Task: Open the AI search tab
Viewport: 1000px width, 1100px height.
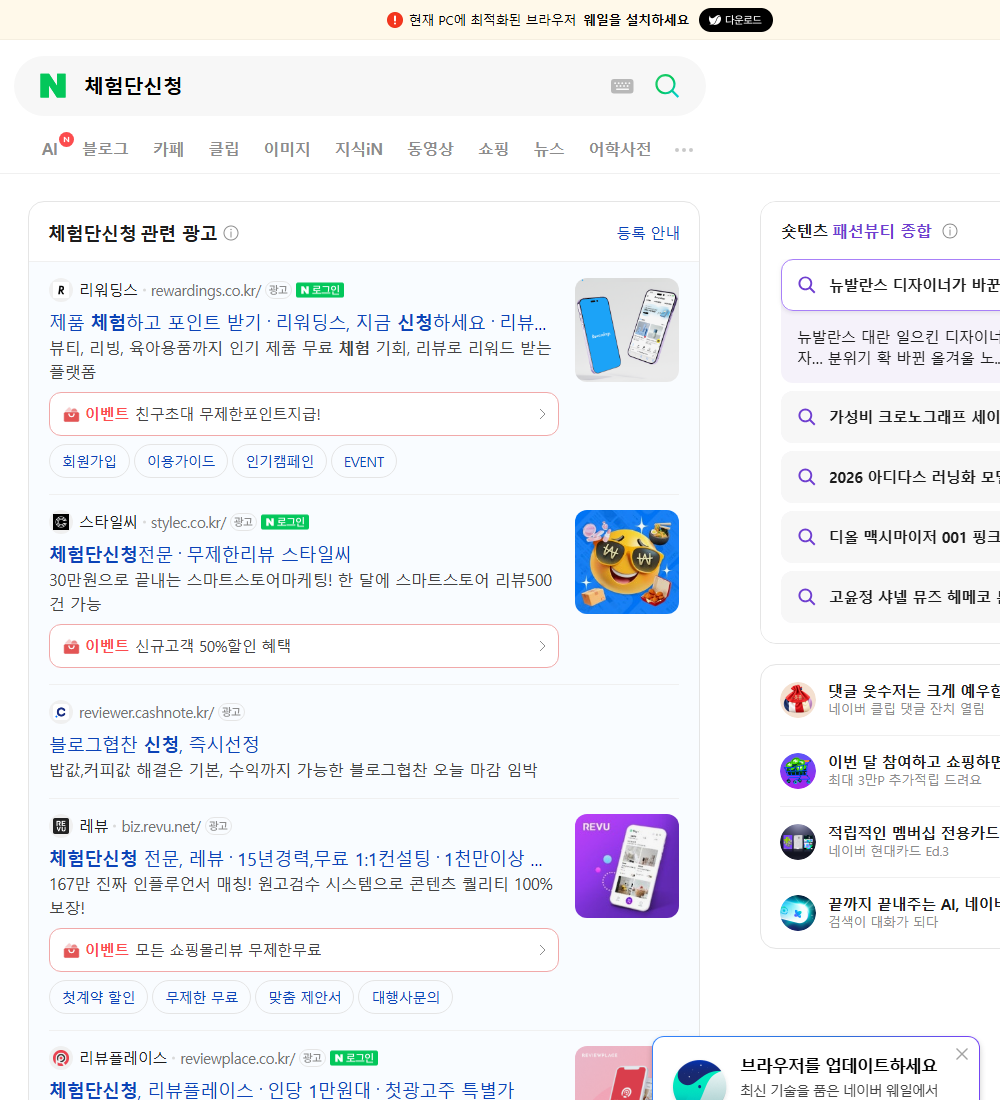Action: pyautogui.click(x=50, y=149)
